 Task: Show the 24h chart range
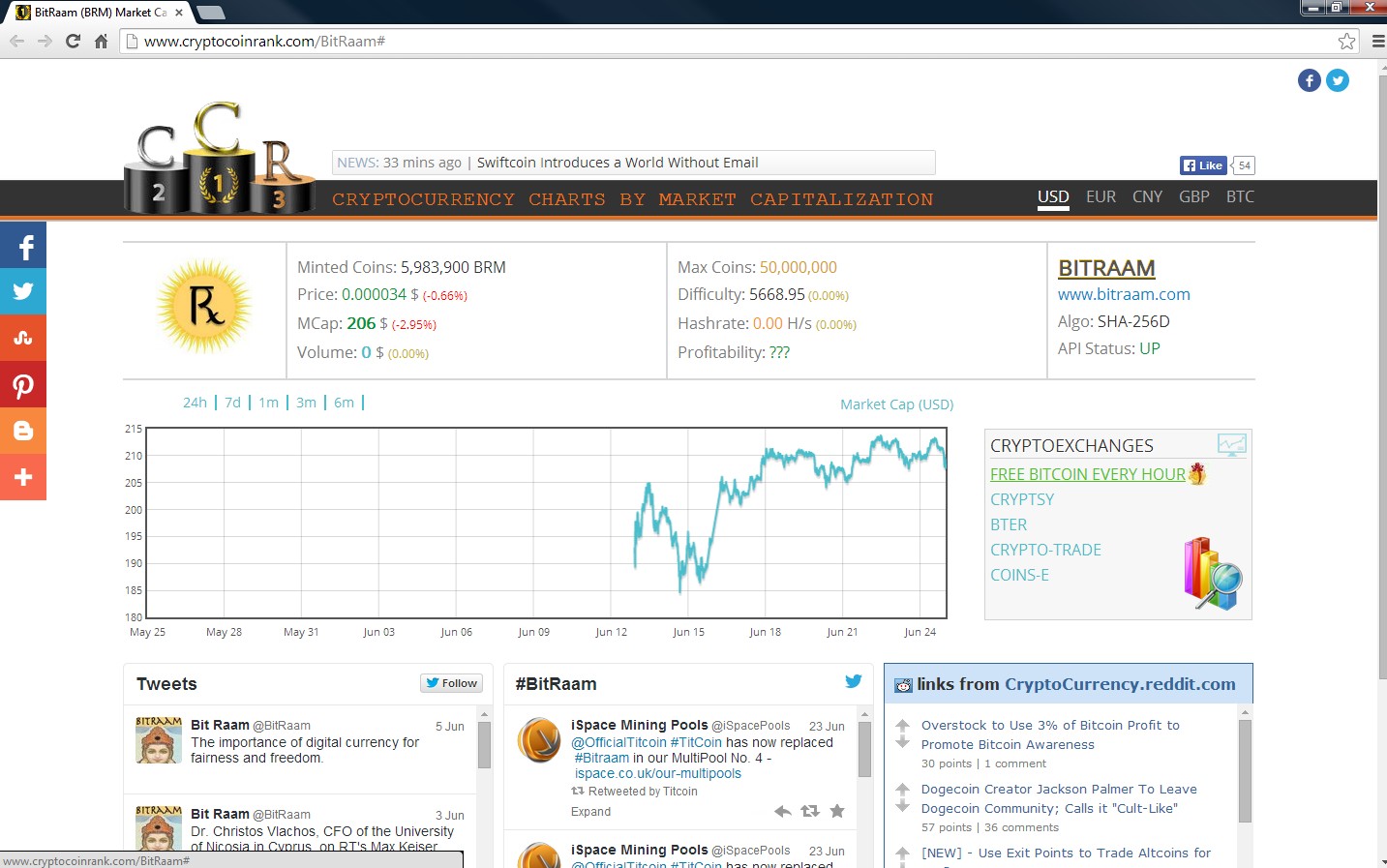click(x=195, y=403)
